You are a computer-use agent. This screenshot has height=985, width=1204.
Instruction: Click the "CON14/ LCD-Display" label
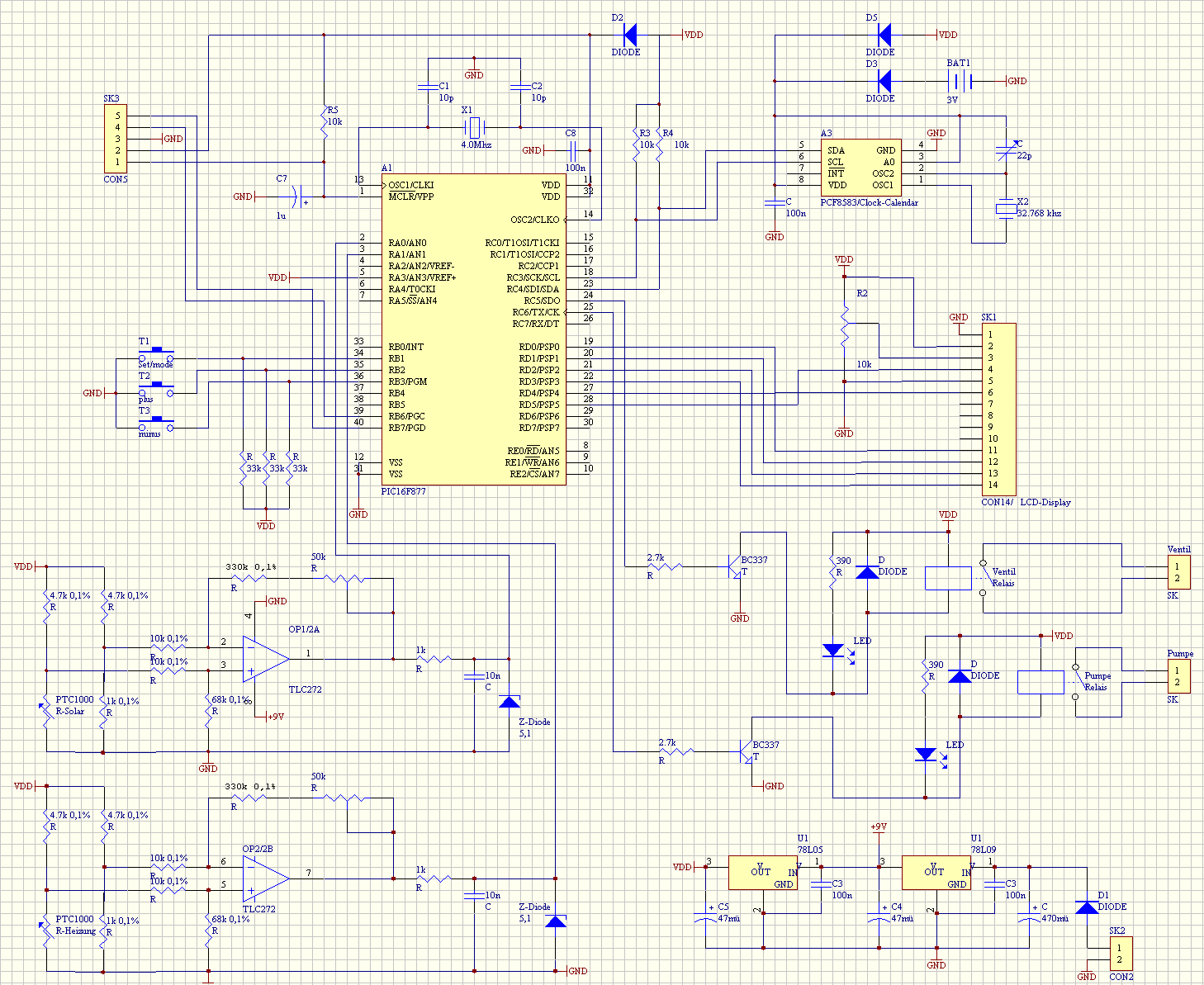pyautogui.click(x=1026, y=502)
